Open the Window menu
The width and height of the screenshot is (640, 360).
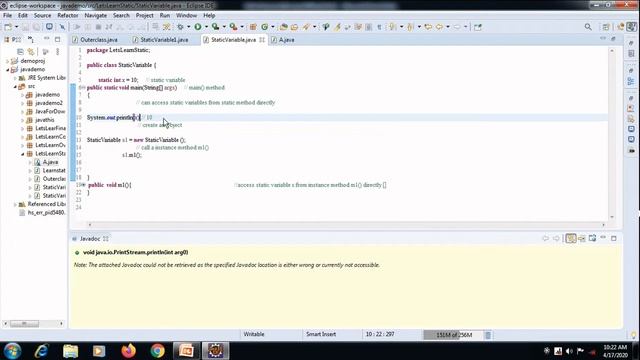[x=187, y=16]
